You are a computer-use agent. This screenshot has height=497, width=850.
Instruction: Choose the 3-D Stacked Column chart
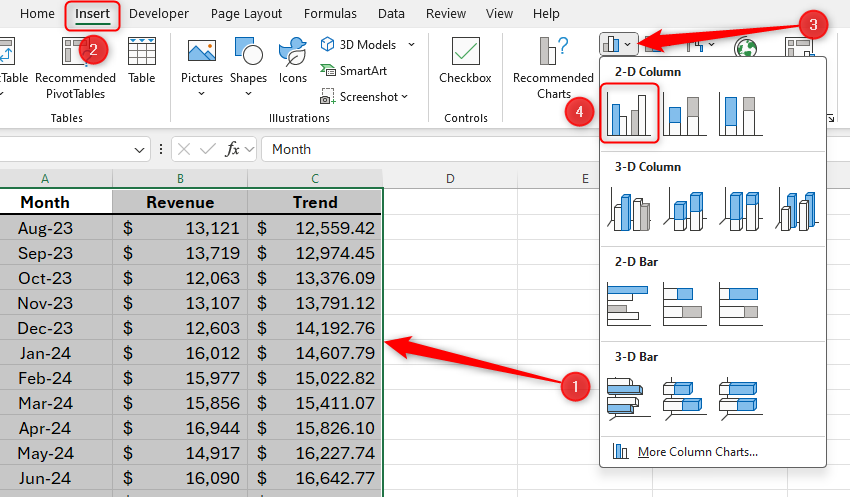click(x=685, y=209)
